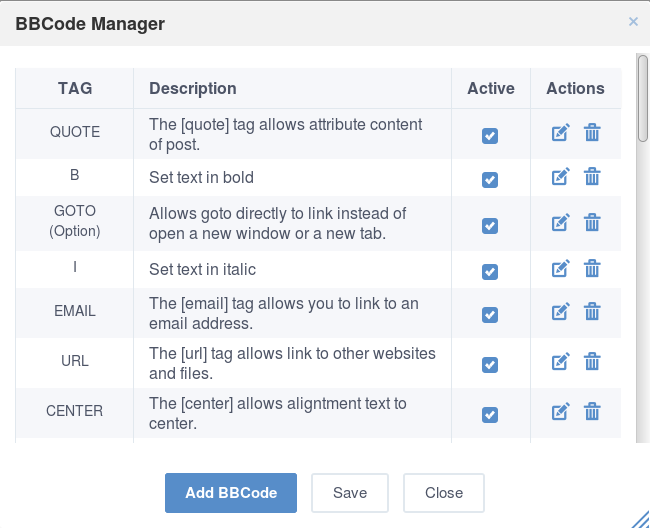
Task: Dismiss dialog with the X icon
Action: 633,22
